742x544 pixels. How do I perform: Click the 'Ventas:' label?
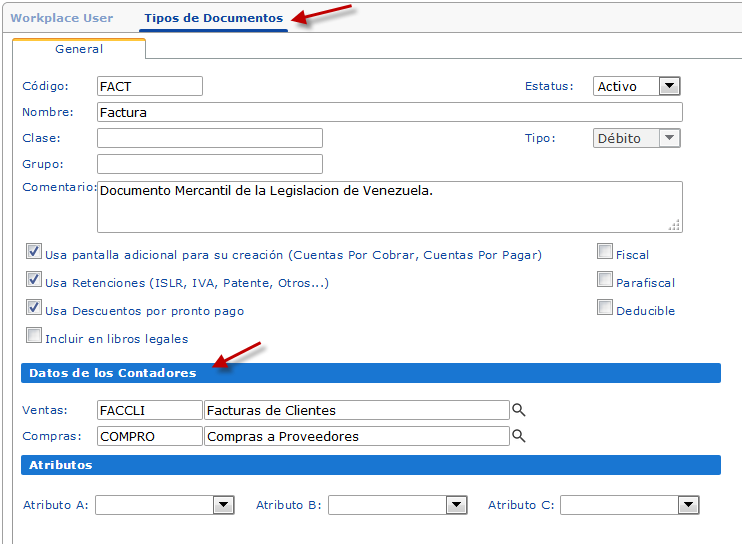pos(45,410)
